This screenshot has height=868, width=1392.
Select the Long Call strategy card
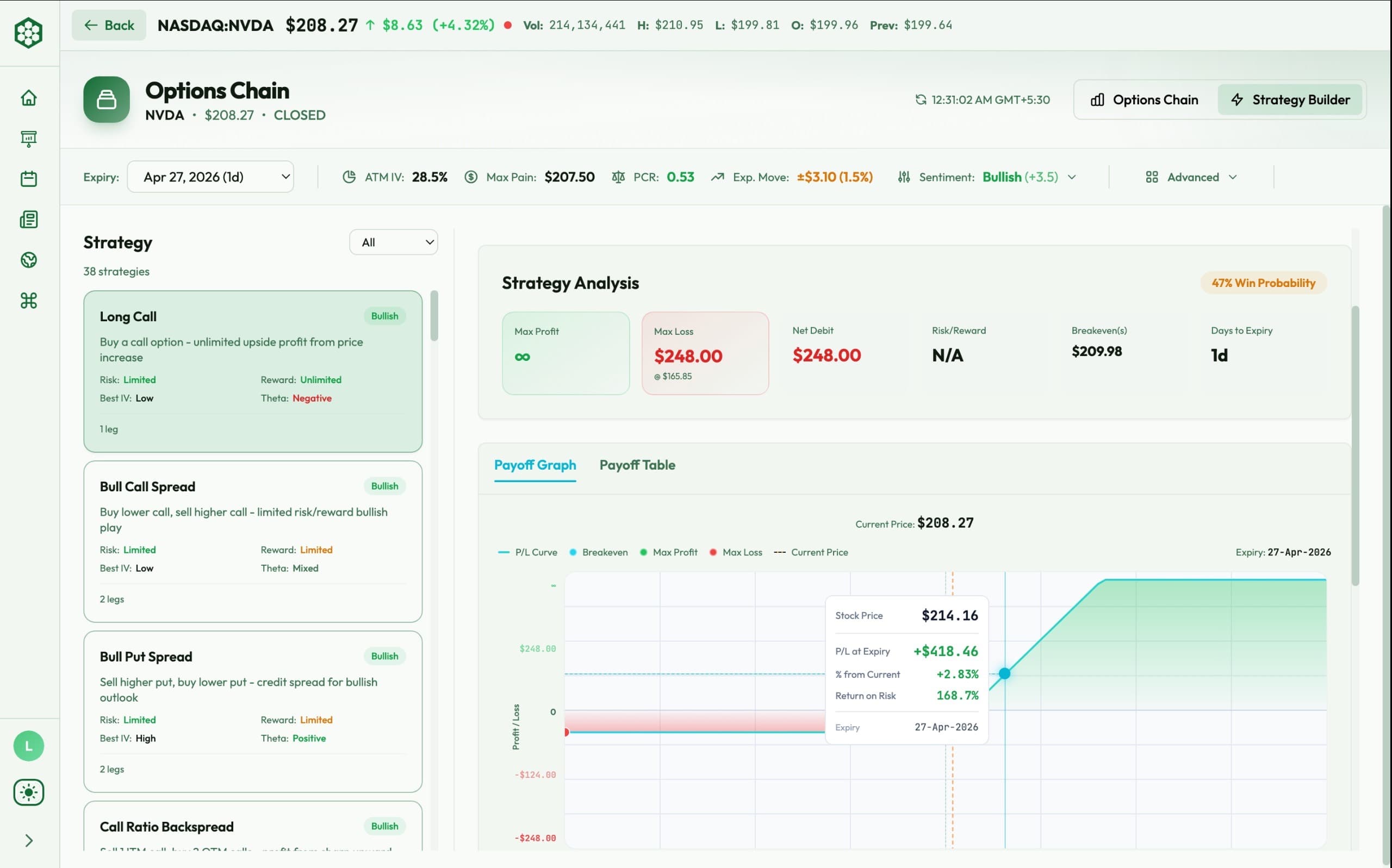[x=253, y=371]
